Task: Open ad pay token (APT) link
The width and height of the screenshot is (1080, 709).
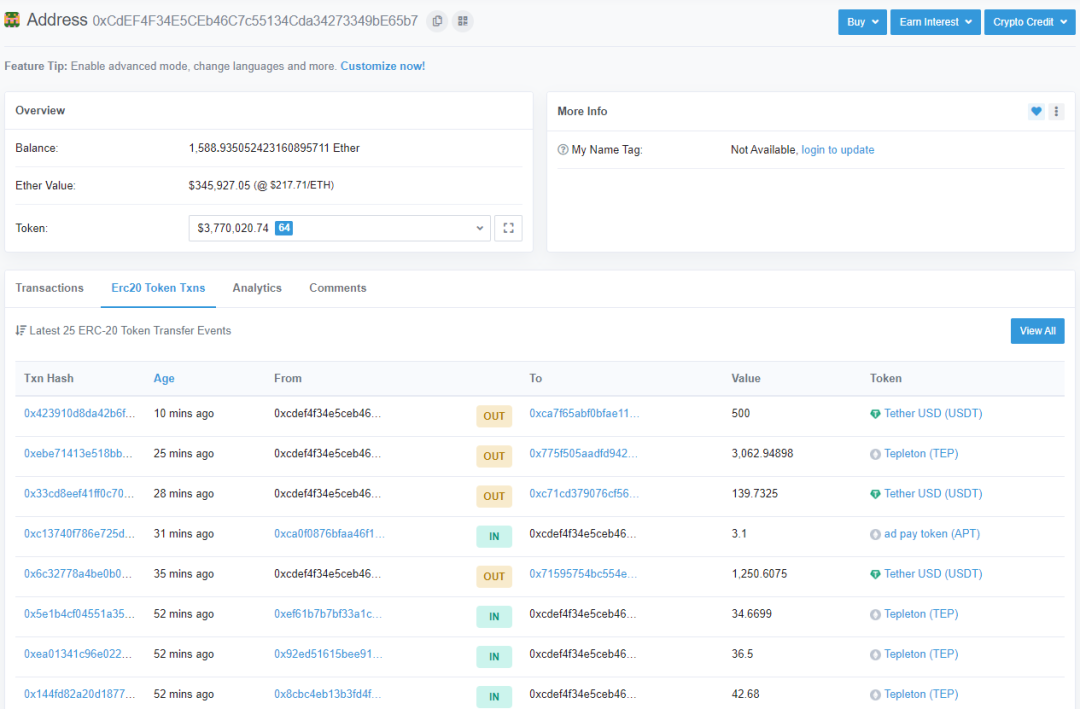Action: pyautogui.click(x=932, y=533)
